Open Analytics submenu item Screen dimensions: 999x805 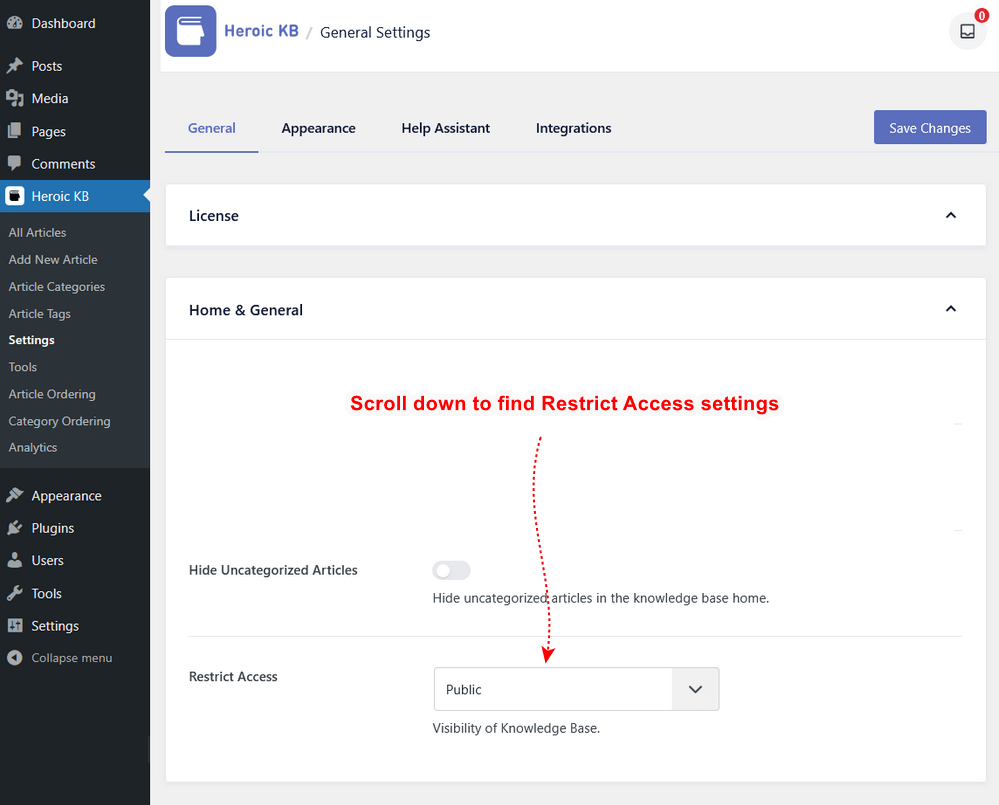click(32, 447)
